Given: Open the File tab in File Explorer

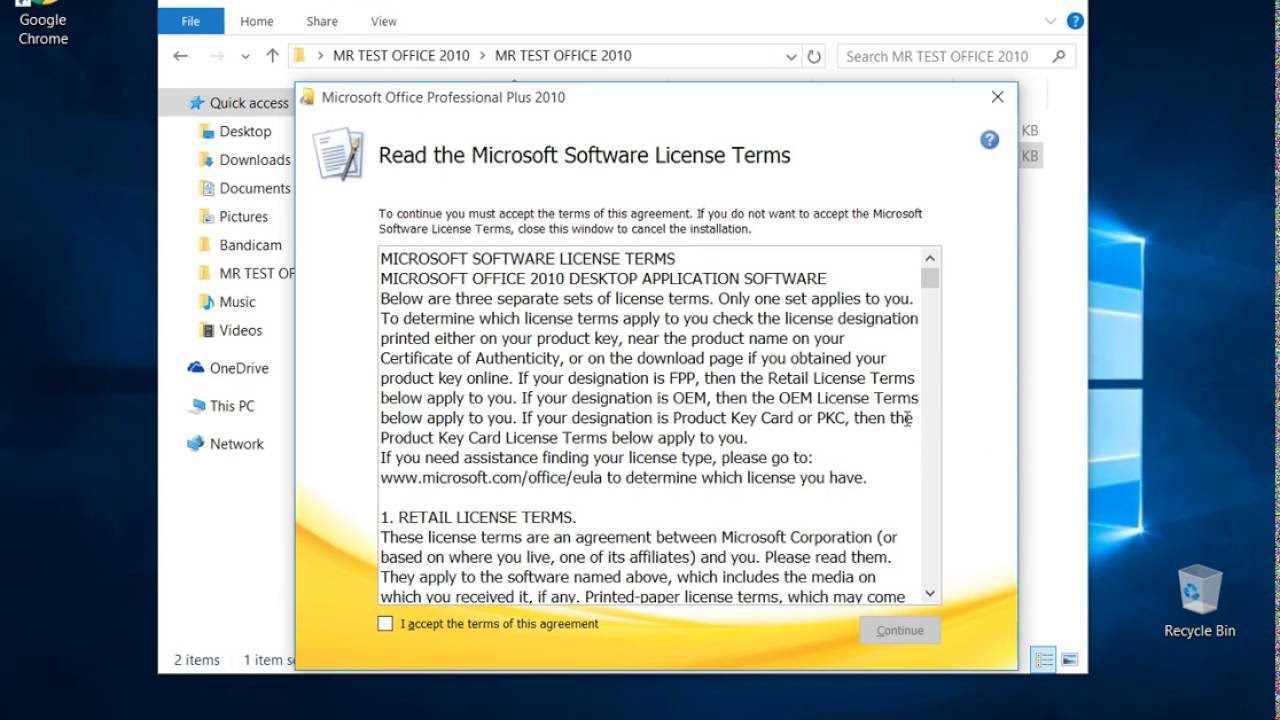Looking at the screenshot, I should 191,21.
